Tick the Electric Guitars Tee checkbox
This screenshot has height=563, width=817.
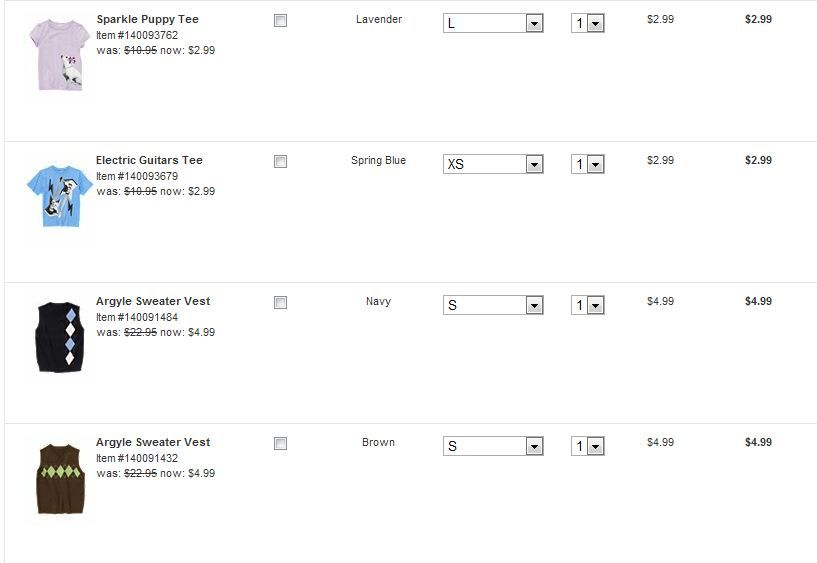[x=281, y=161]
